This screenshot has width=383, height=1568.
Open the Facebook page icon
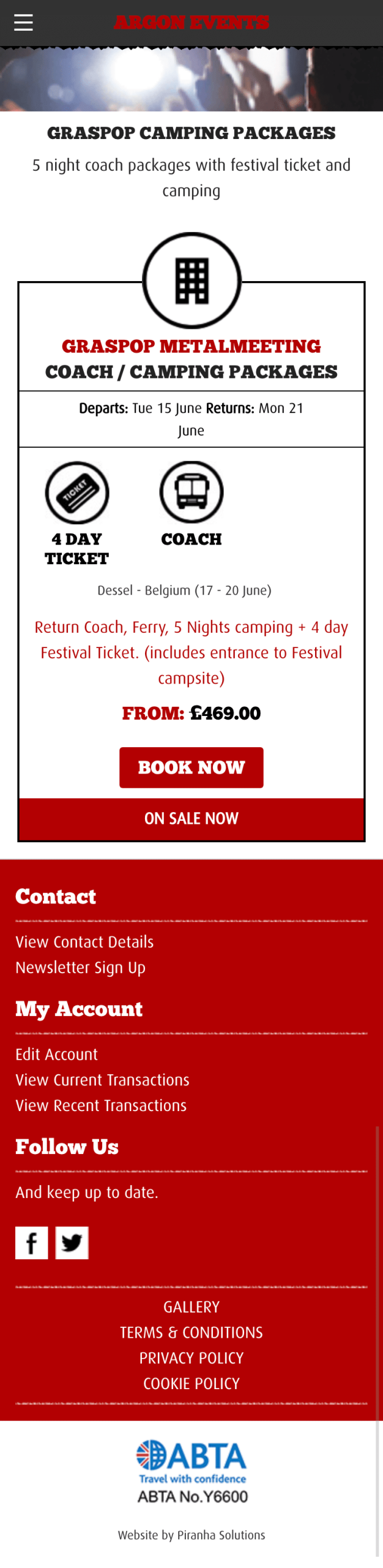pos(32,1242)
